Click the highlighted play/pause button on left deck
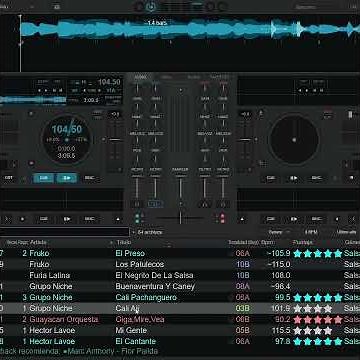The image size is (360, 360). point(67,178)
